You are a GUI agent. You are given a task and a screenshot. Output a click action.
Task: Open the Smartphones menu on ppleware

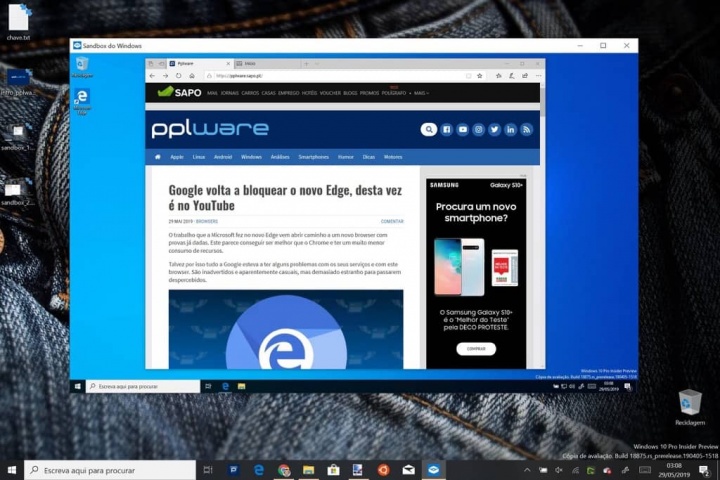coord(313,157)
